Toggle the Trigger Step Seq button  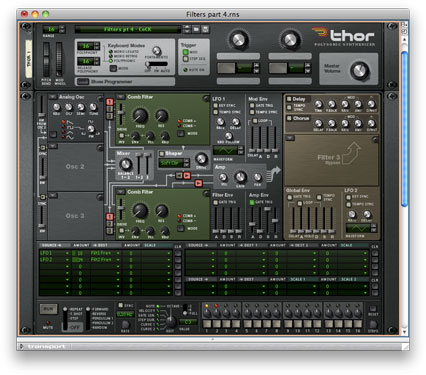tap(186, 59)
